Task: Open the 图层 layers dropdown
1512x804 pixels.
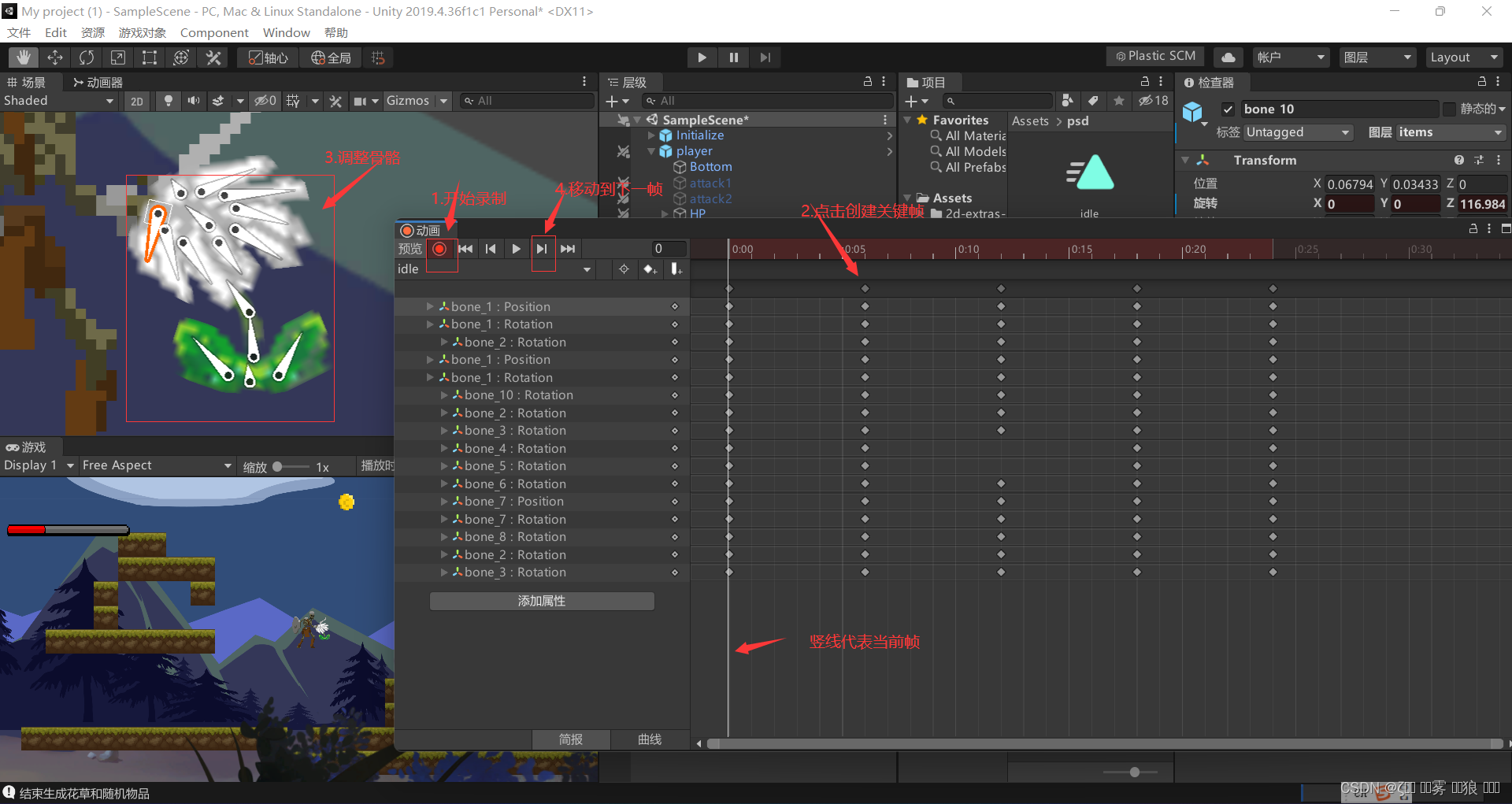Action: (1377, 57)
